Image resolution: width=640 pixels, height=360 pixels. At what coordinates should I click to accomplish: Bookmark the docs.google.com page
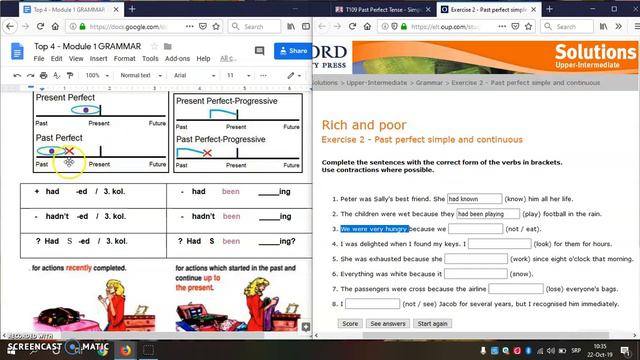click(x=216, y=27)
